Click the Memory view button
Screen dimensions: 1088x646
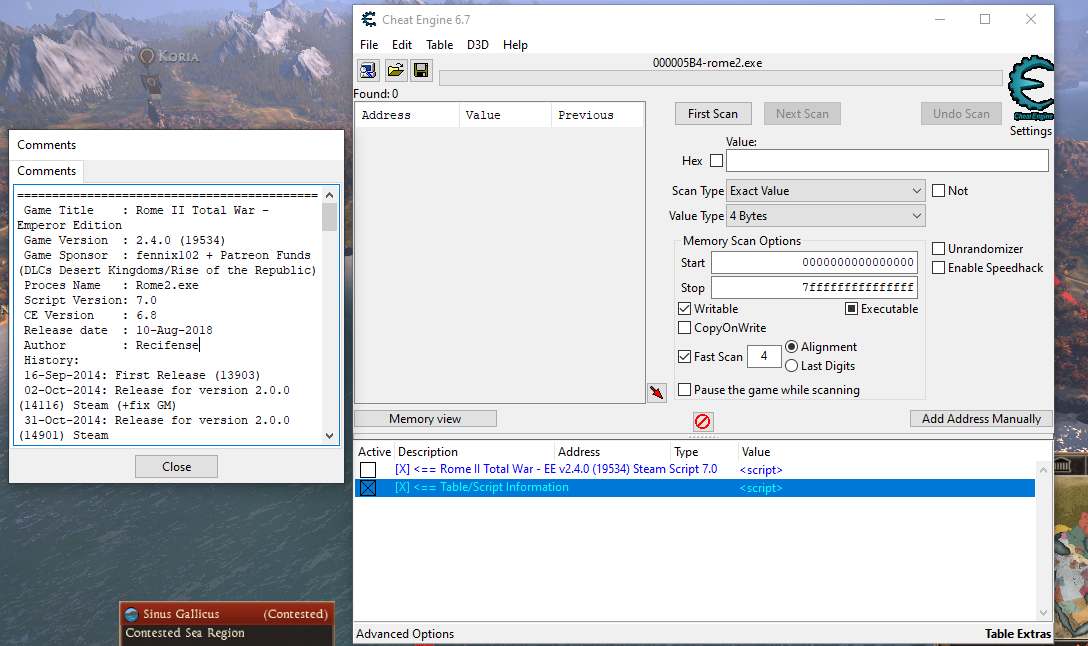coord(425,419)
